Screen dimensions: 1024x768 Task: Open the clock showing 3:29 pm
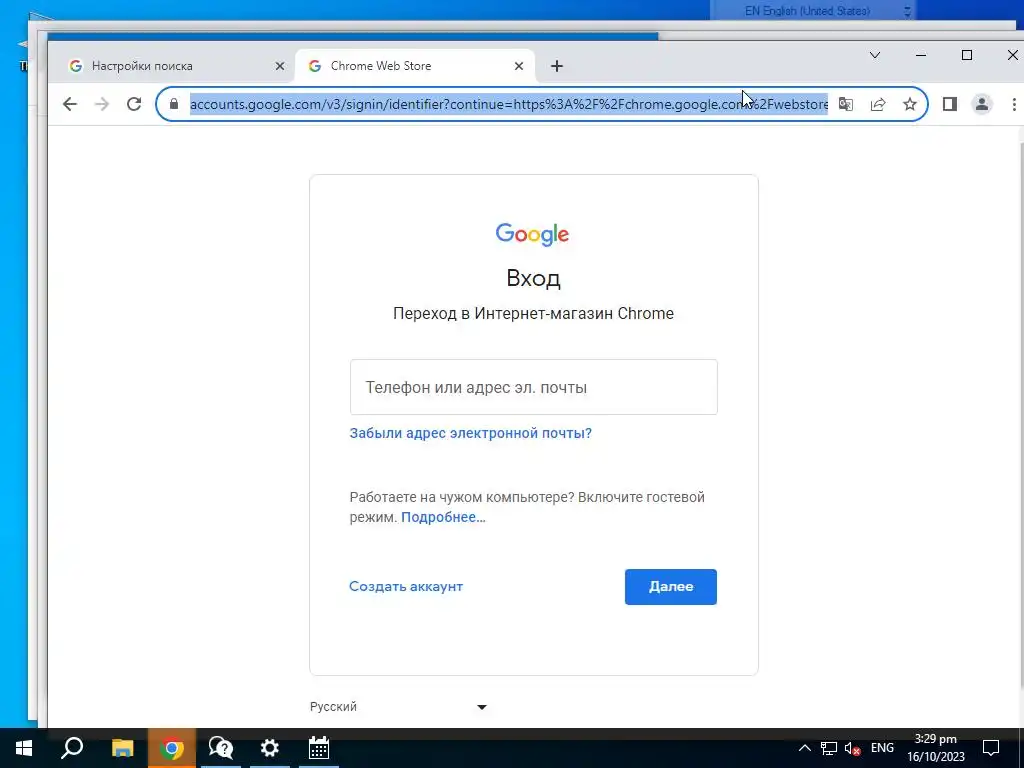[x=936, y=748]
